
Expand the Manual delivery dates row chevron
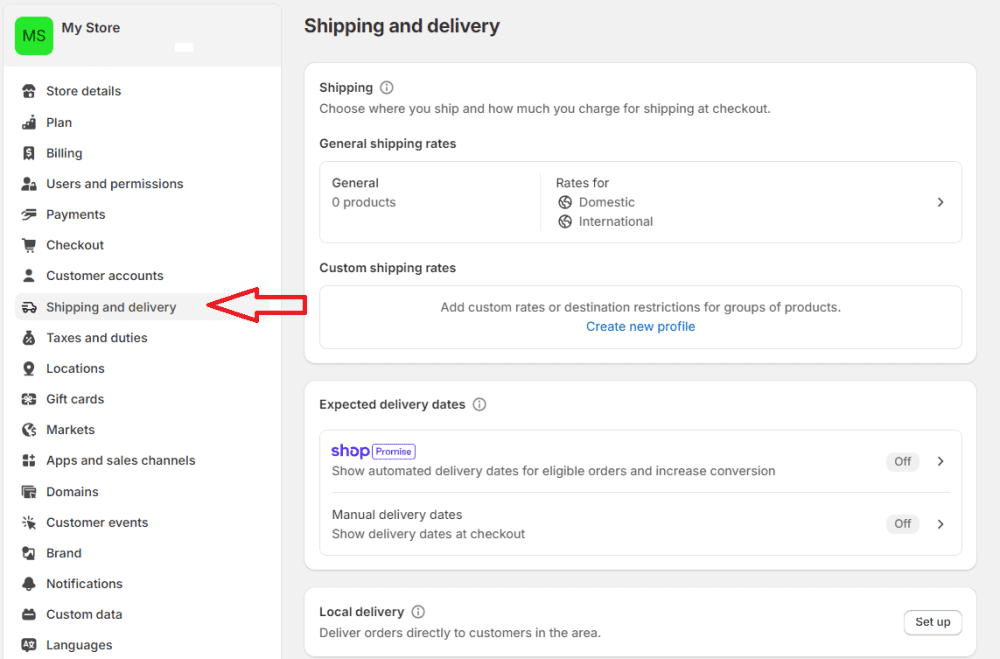point(939,523)
